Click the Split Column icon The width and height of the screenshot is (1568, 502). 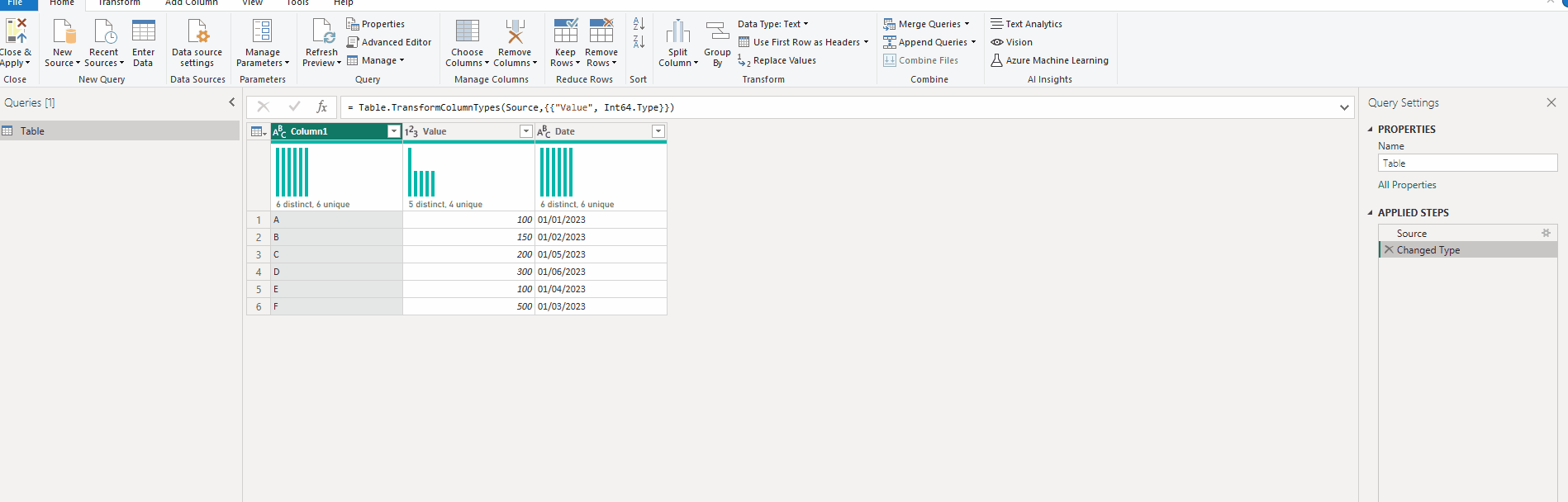[x=677, y=32]
